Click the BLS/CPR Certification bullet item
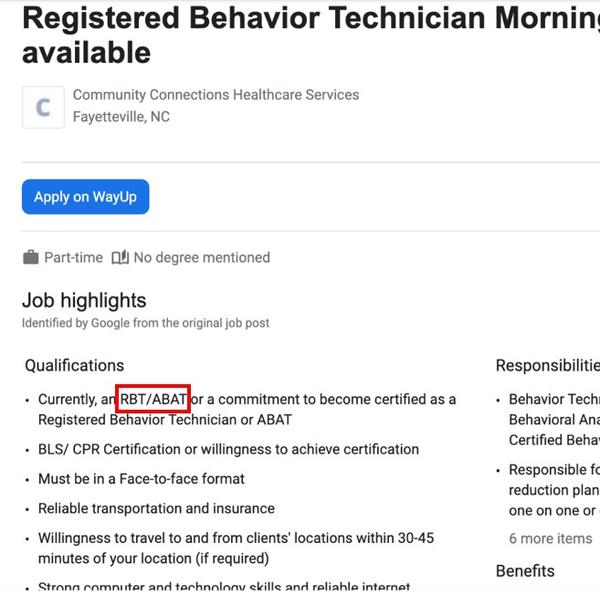The width and height of the screenshot is (600, 595). (x=228, y=449)
